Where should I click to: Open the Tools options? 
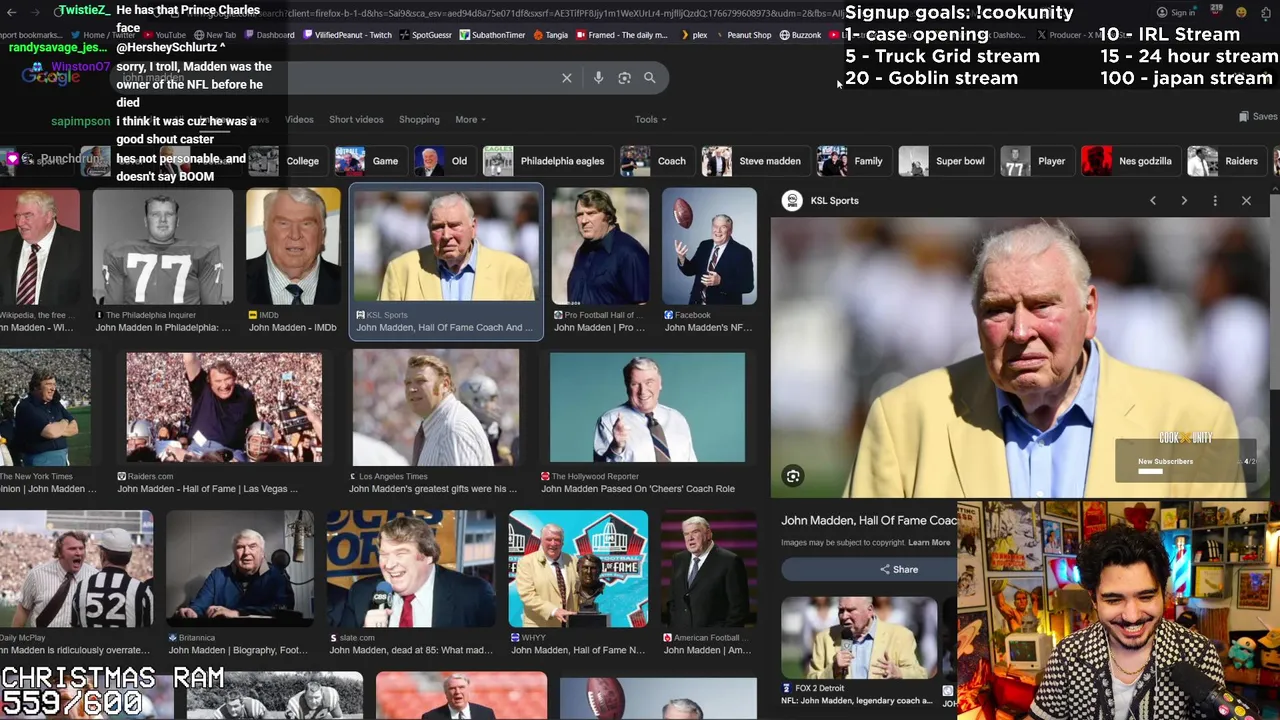tap(650, 120)
